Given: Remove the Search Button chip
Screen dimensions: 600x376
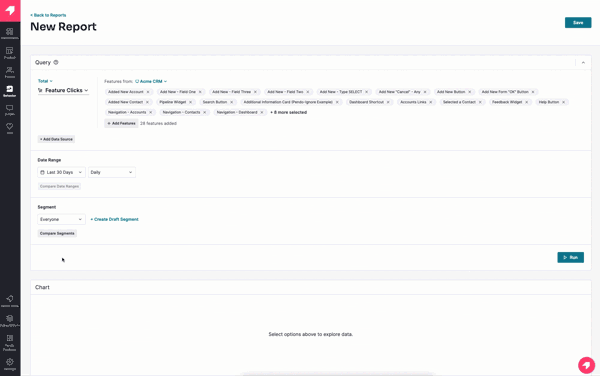Looking at the screenshot, I should (232, 102).
